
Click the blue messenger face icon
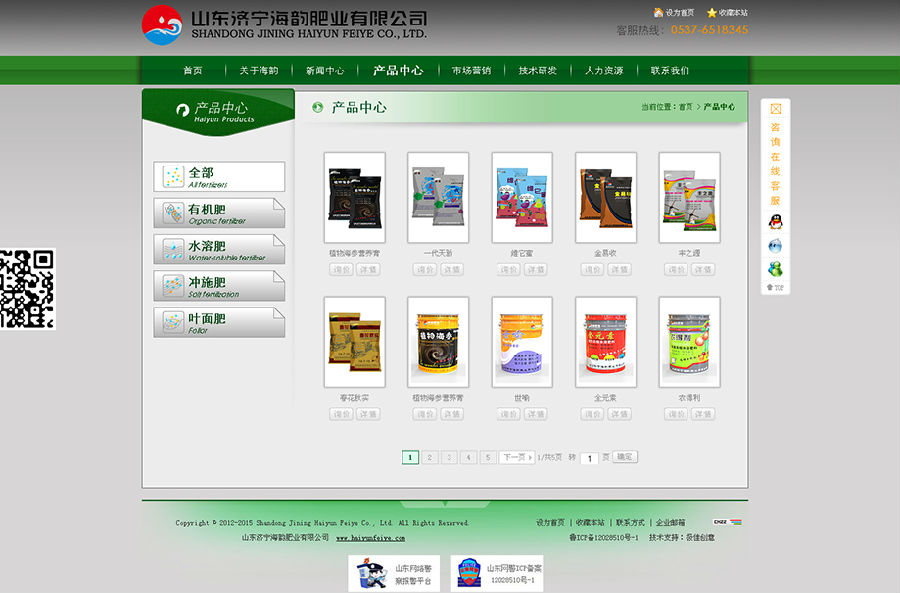pos(775,246)
